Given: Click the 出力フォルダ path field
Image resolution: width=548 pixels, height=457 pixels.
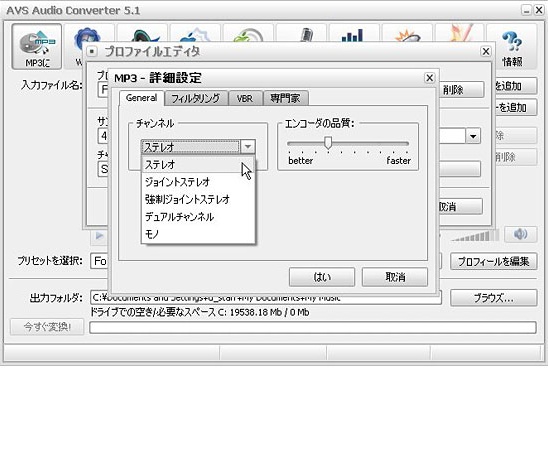Looking at the screenshot, I should coord(266,299).
